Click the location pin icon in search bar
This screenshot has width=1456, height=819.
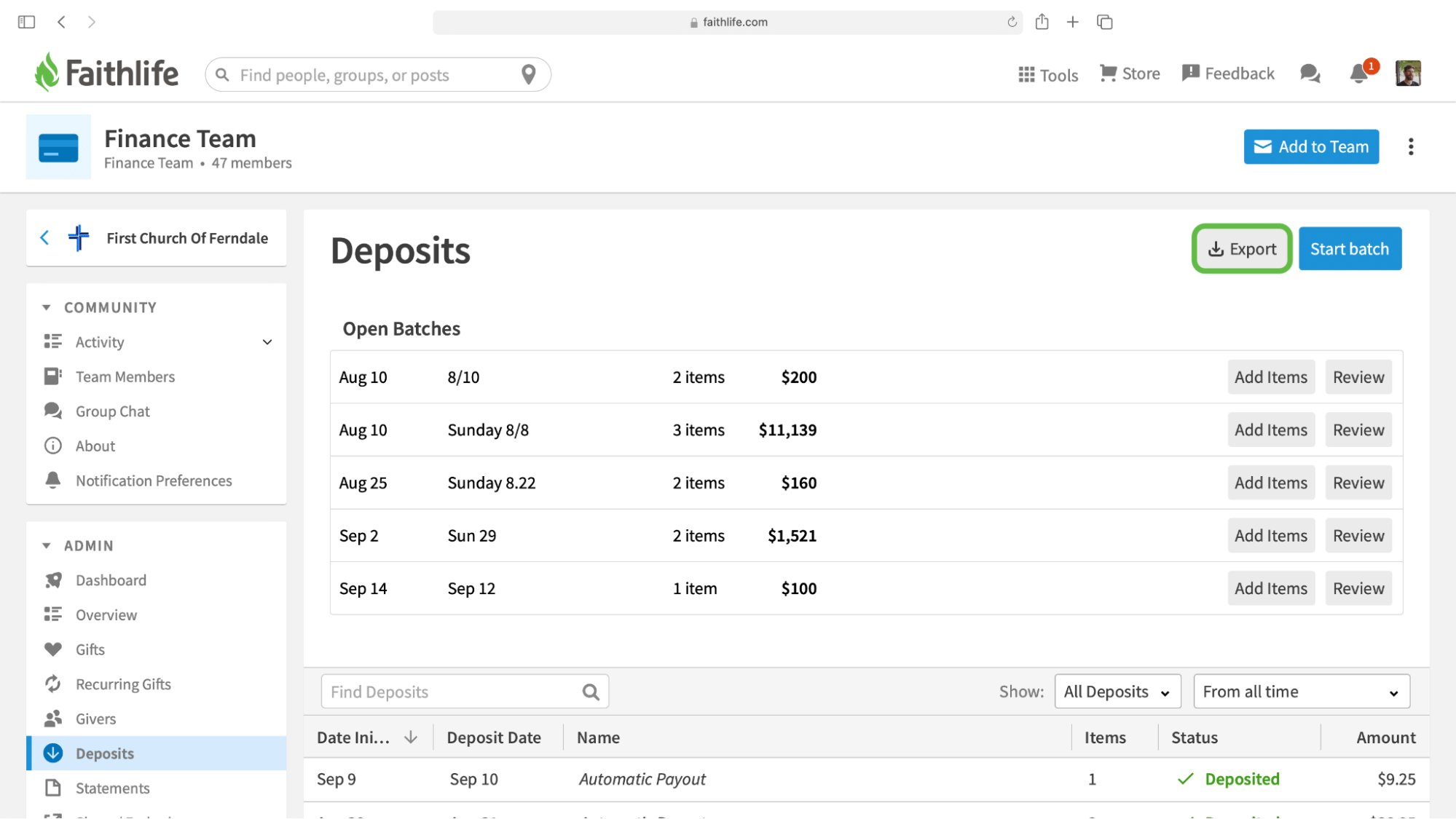pos(529,74)
